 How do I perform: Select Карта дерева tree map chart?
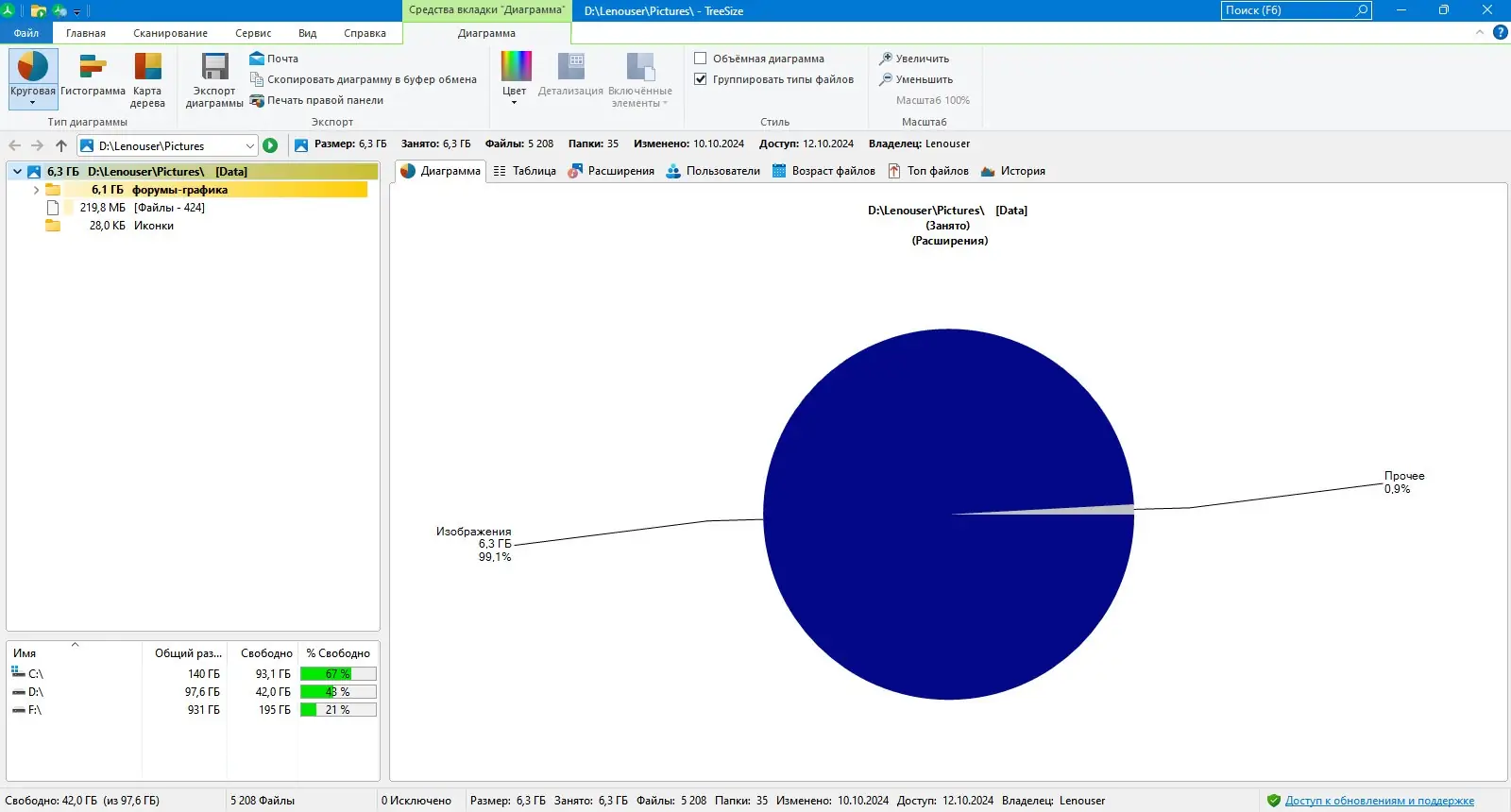tap(147, 79)
